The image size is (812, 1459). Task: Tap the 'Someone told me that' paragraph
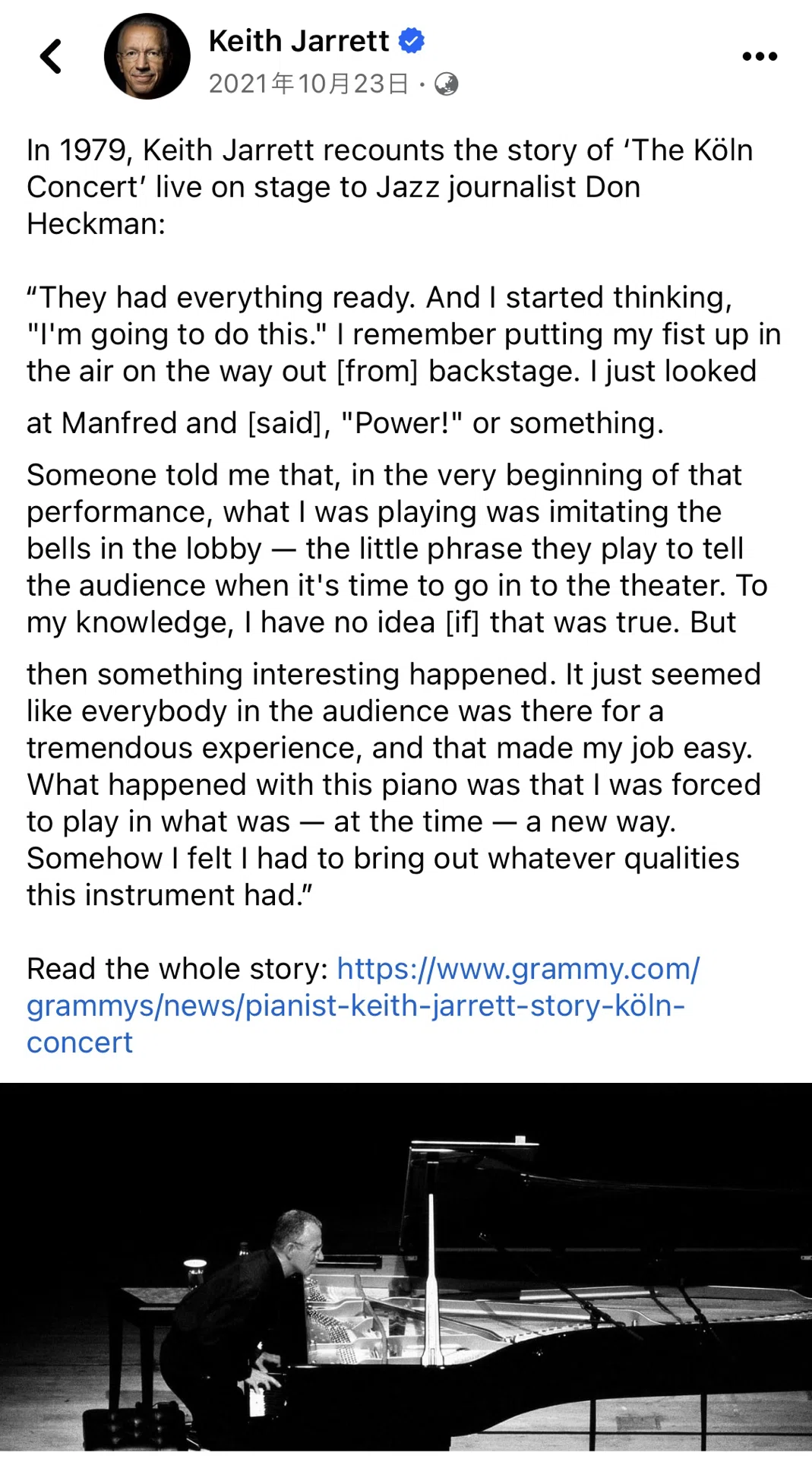[x=397, y=549]
